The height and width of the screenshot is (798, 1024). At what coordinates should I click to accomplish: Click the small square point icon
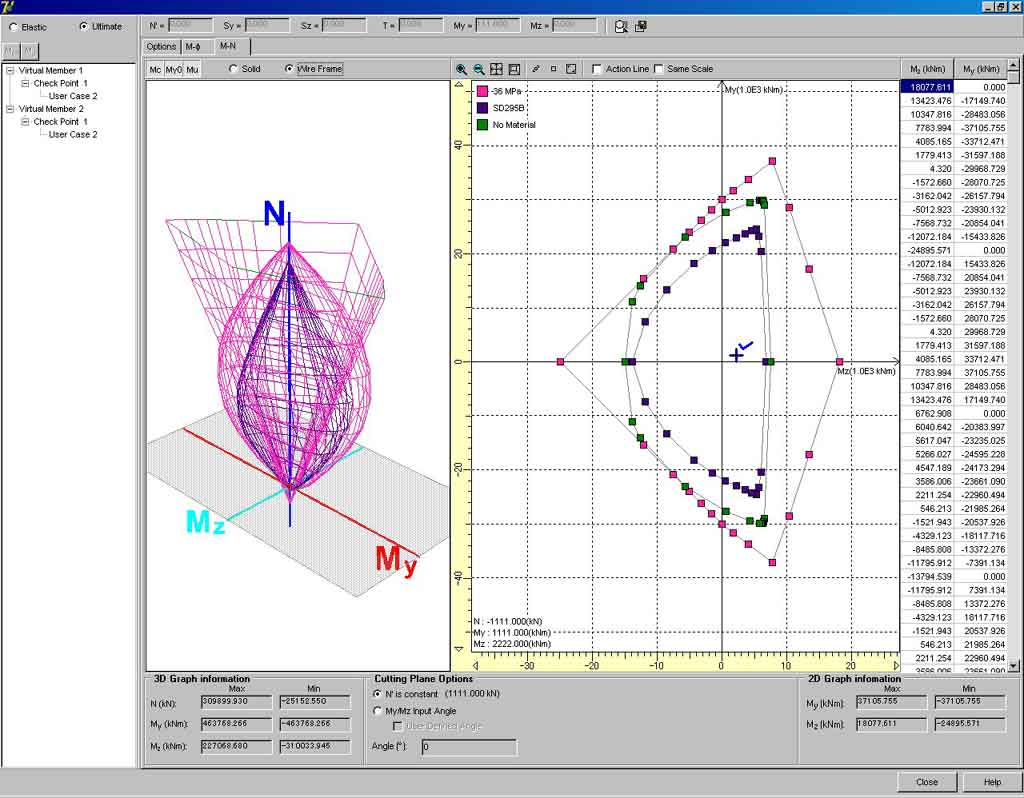553,69
